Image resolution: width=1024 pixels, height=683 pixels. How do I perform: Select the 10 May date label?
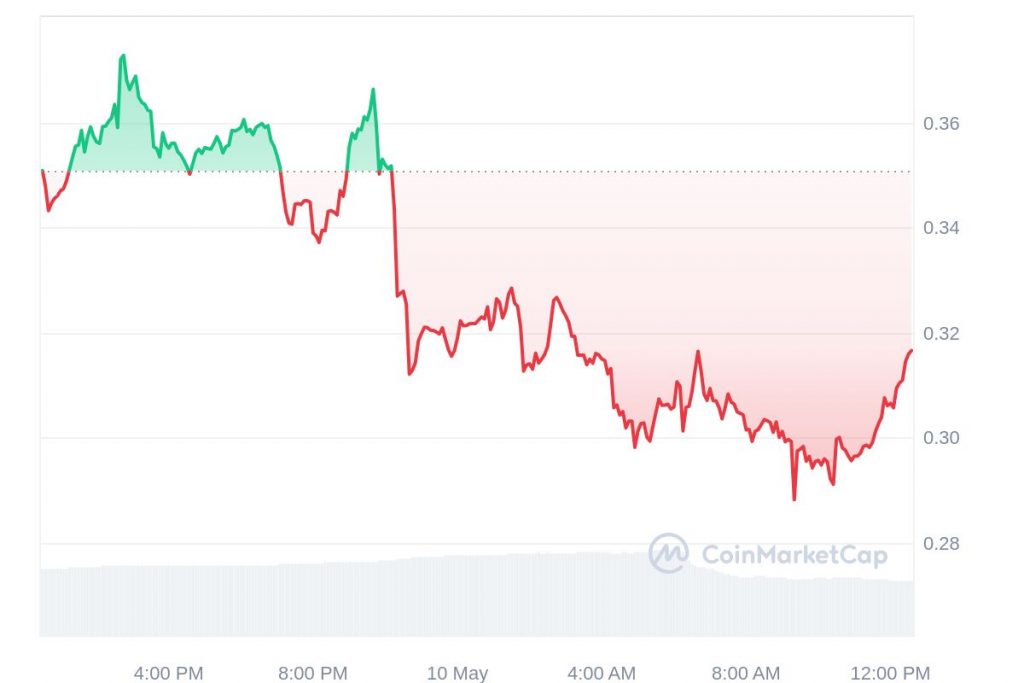point(457,673)
